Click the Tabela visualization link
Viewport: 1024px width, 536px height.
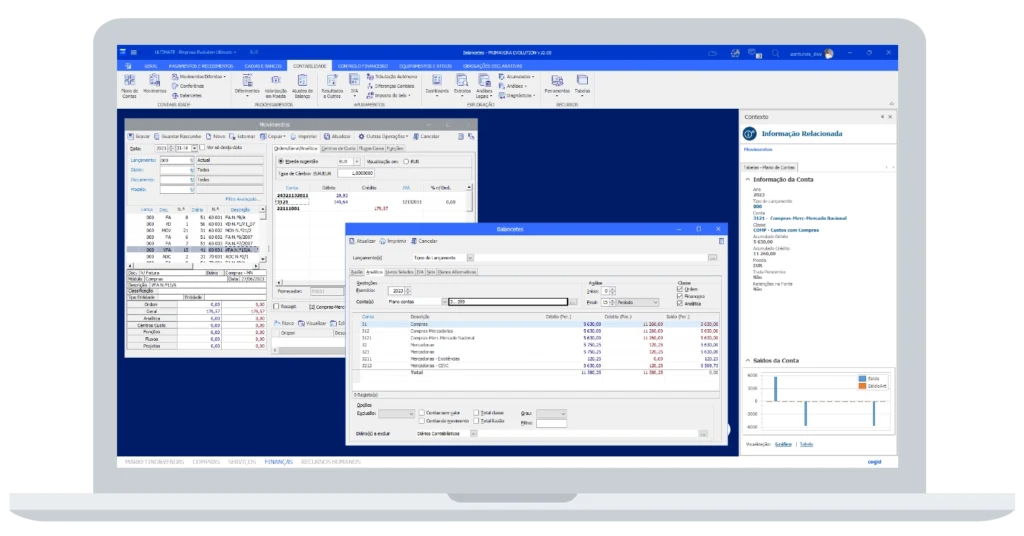tap(806, 443)
